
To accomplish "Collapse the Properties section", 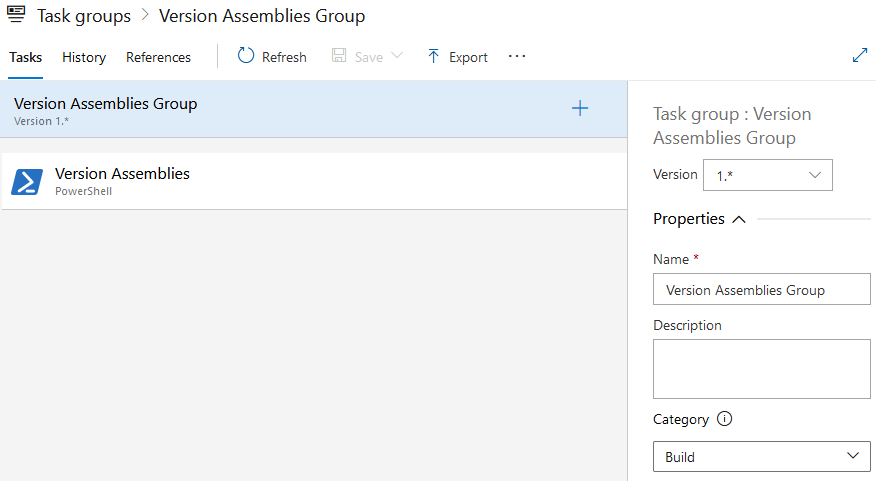I will [x=739, y=219].
